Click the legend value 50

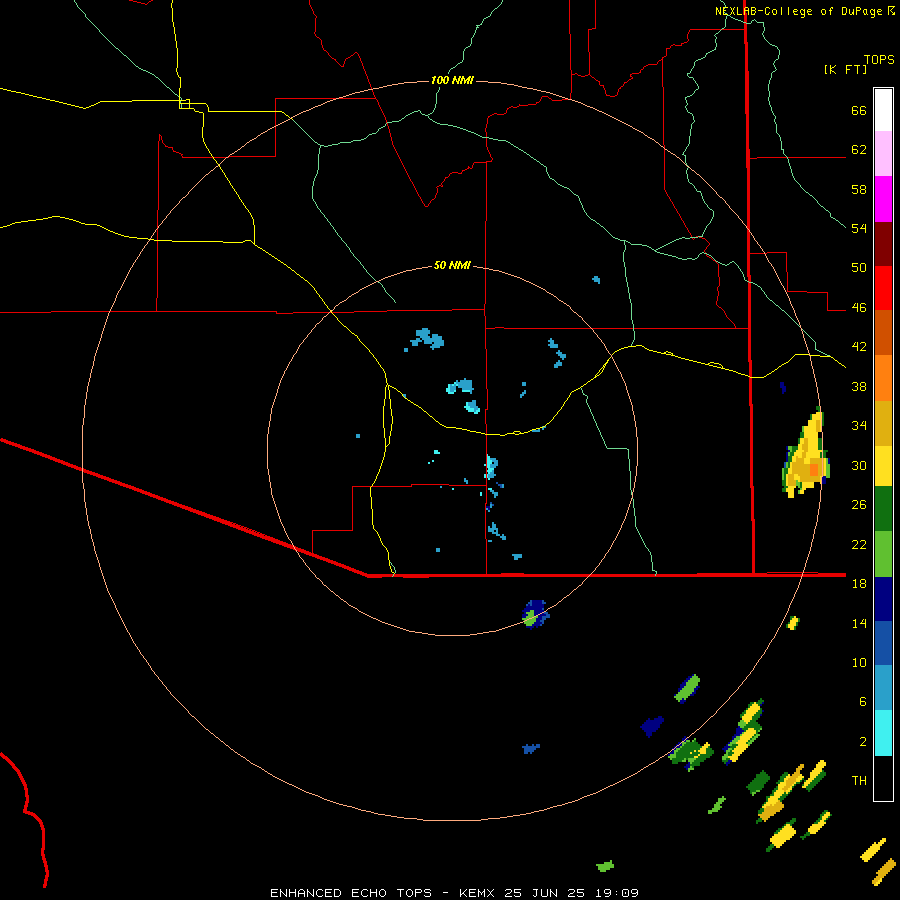coord(859,268)
